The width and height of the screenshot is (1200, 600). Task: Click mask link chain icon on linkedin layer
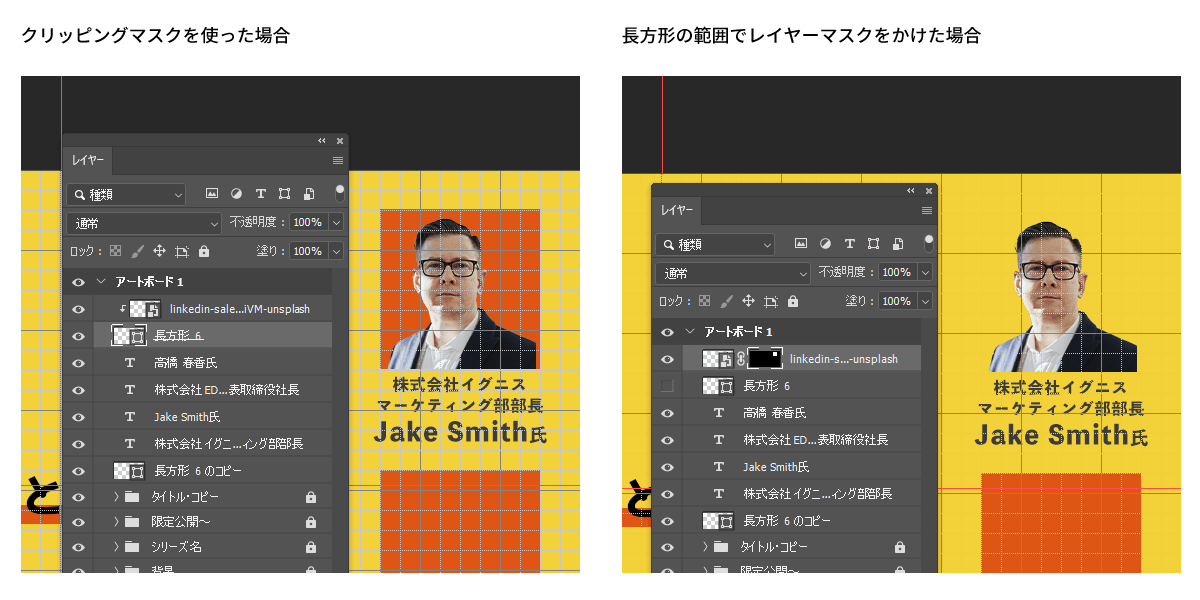point(741,358)
